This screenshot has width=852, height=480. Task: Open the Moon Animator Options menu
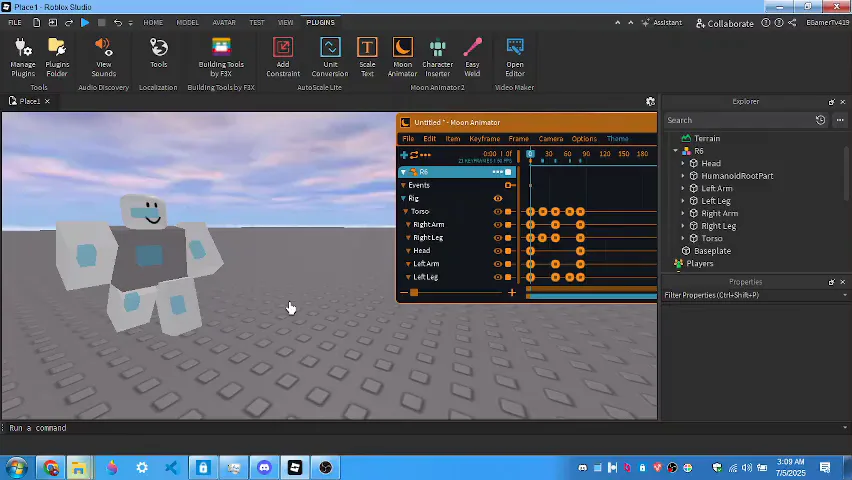point(584,139)
